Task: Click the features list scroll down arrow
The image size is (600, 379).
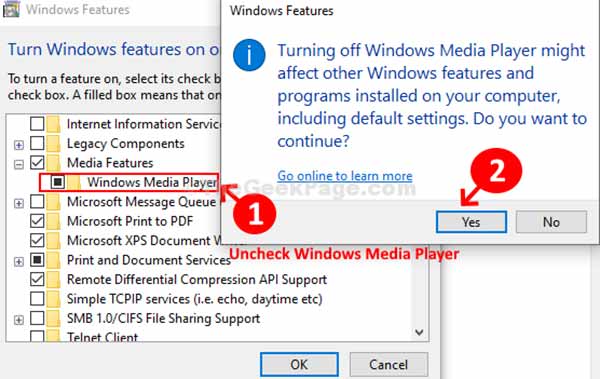Action: tap(419, 332)
